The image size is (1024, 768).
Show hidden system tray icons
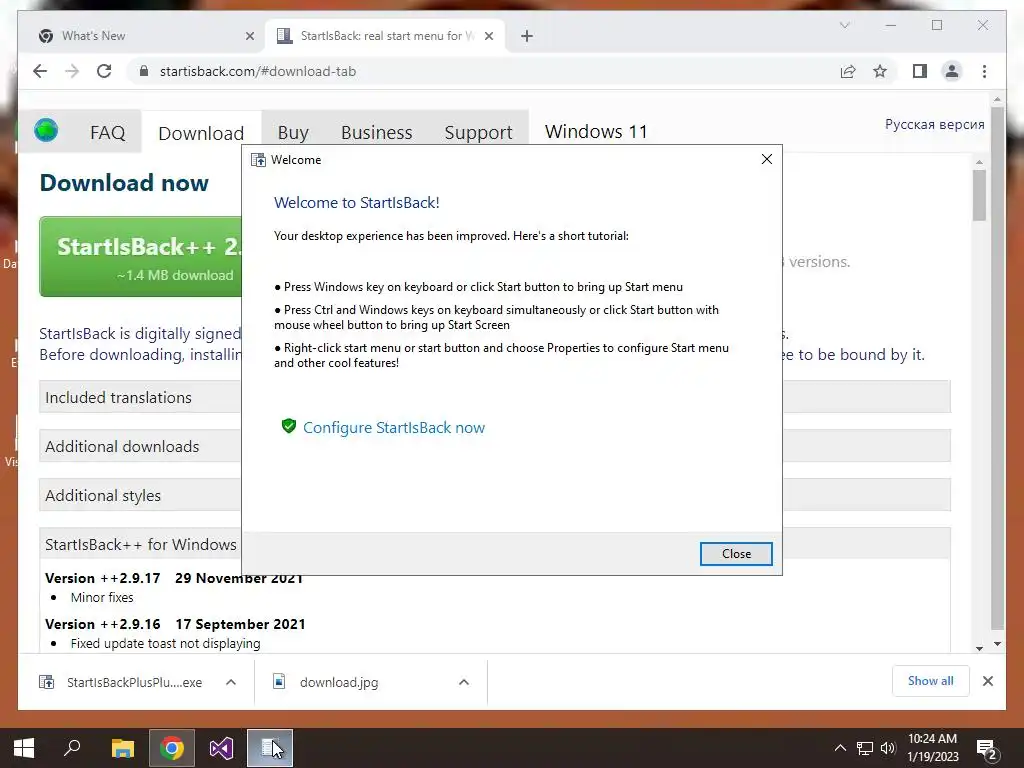(840, 748)
